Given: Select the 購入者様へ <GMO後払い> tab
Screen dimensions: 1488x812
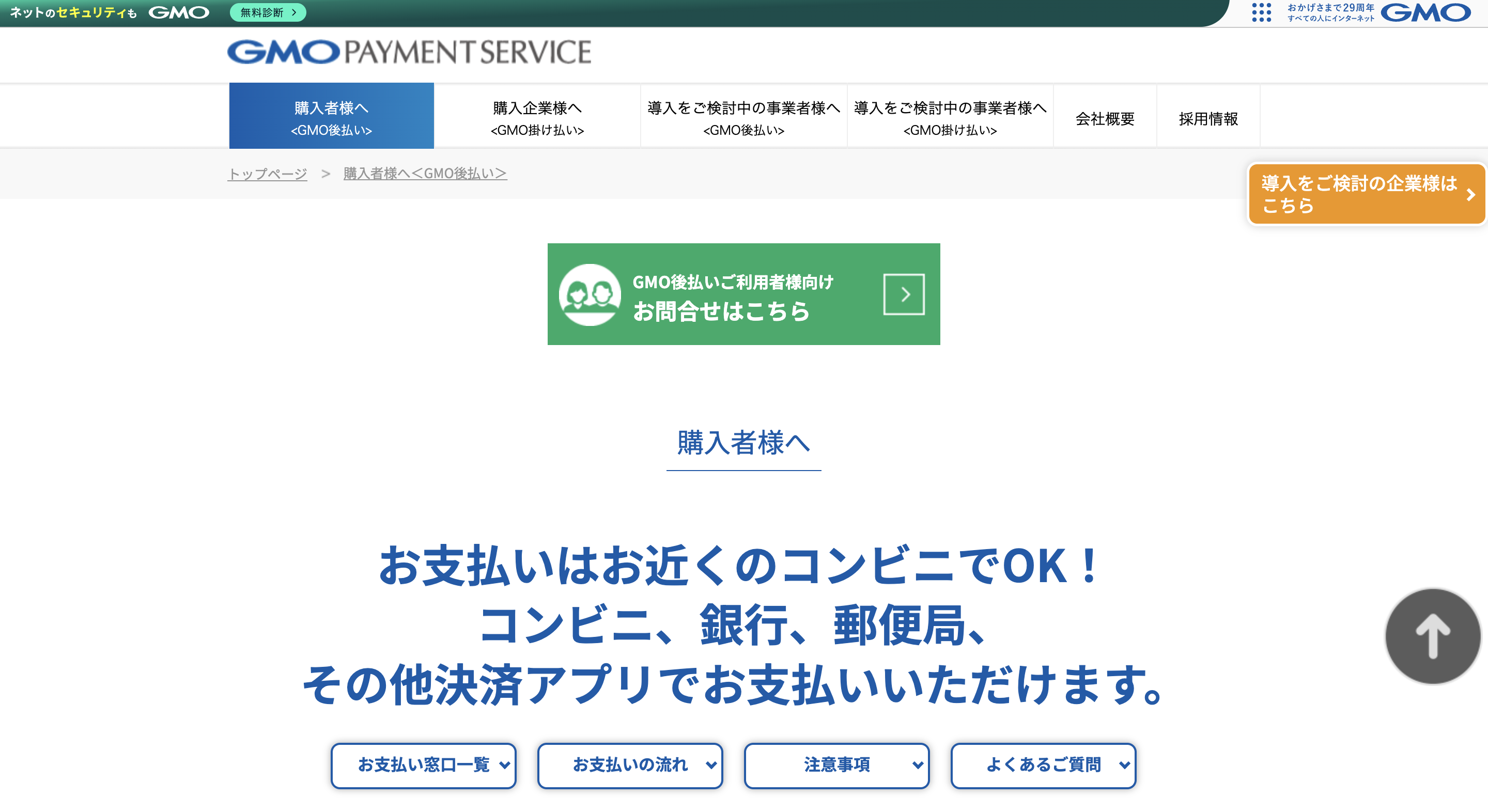Looking at the screenshot, I should pos(332,116).
